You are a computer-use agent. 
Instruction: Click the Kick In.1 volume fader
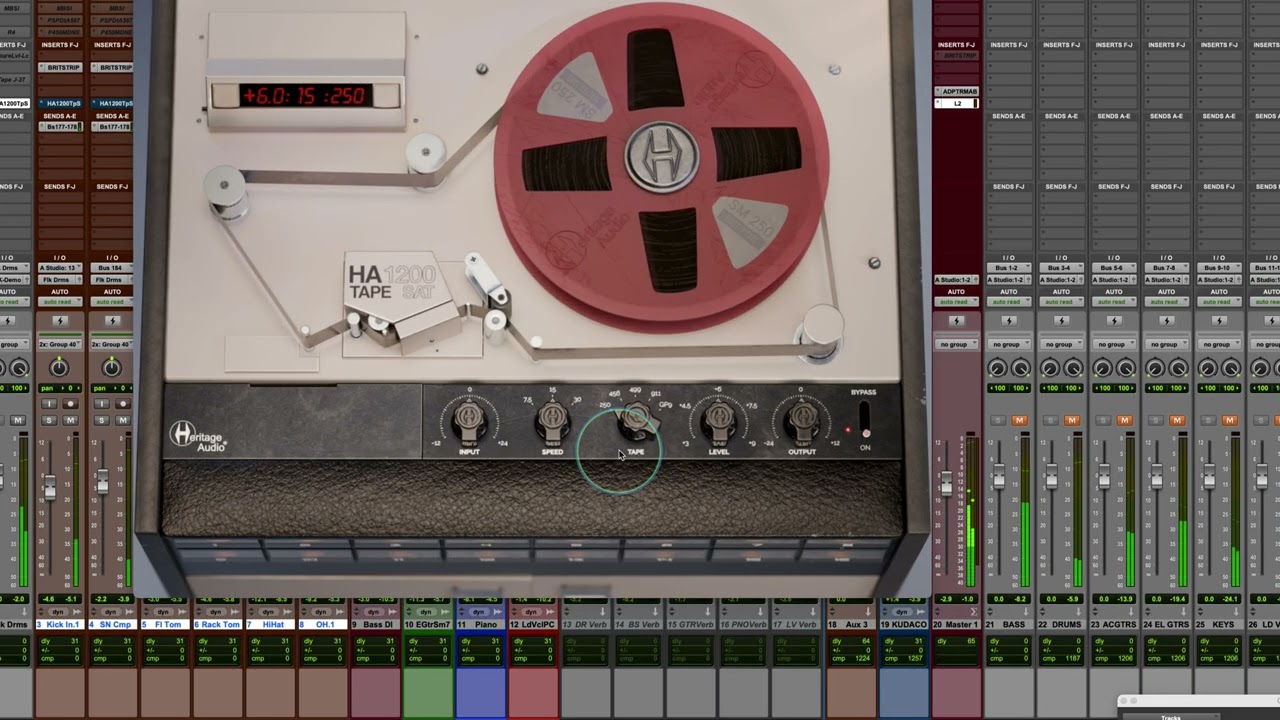[x=49, y=487]
